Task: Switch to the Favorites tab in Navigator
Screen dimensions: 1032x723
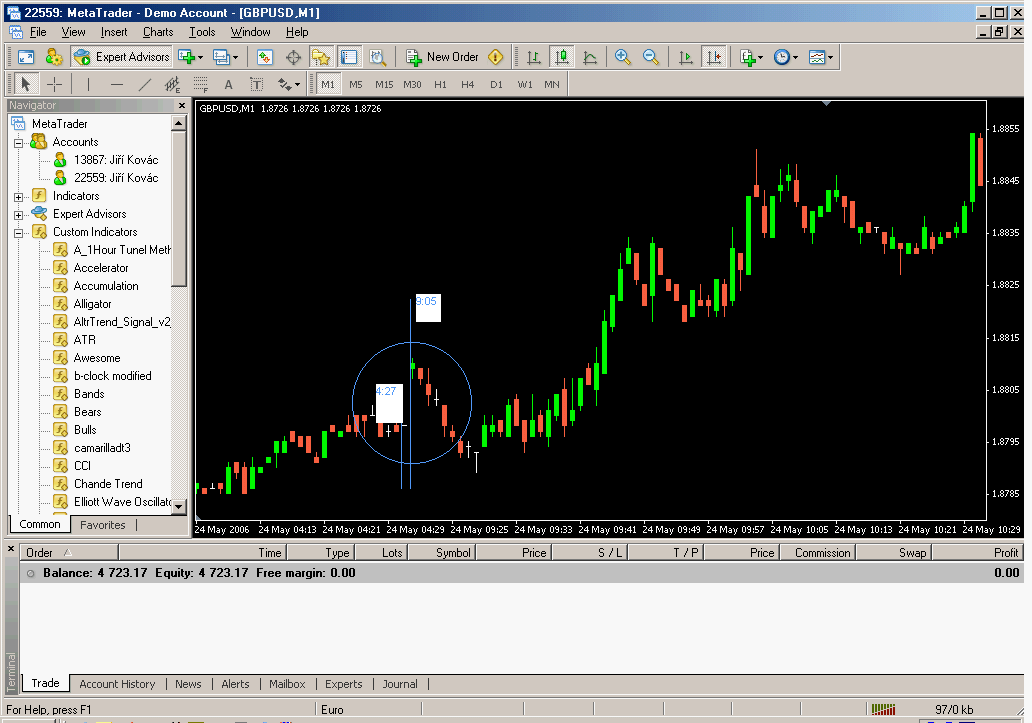Action: [103, 525]
